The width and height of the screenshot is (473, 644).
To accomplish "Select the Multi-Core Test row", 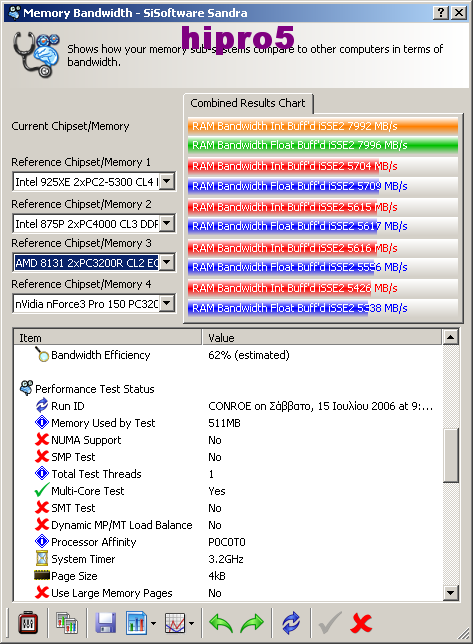I will click(x=228, y=491).
